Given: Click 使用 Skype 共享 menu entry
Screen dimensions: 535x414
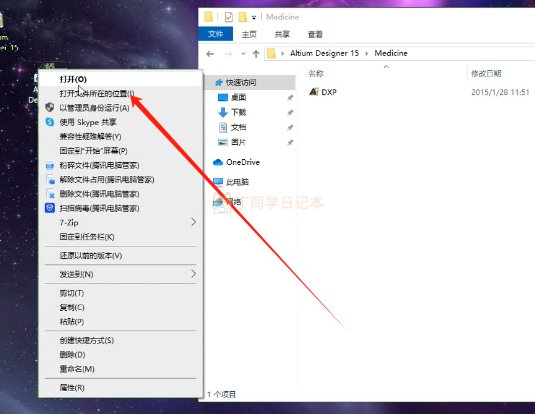Looking at the screenshot, I should [x=120, y=122].
